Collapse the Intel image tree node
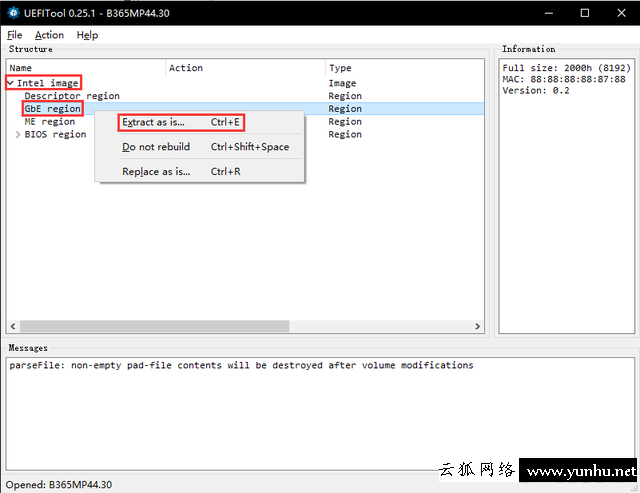640x493 pixels. click(x=11, y=83)
